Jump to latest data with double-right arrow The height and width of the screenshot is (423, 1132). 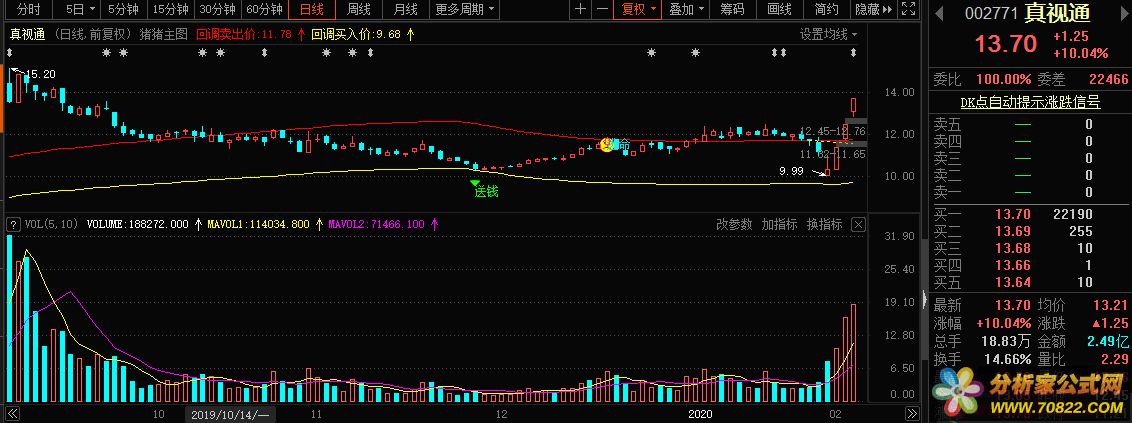912,414
